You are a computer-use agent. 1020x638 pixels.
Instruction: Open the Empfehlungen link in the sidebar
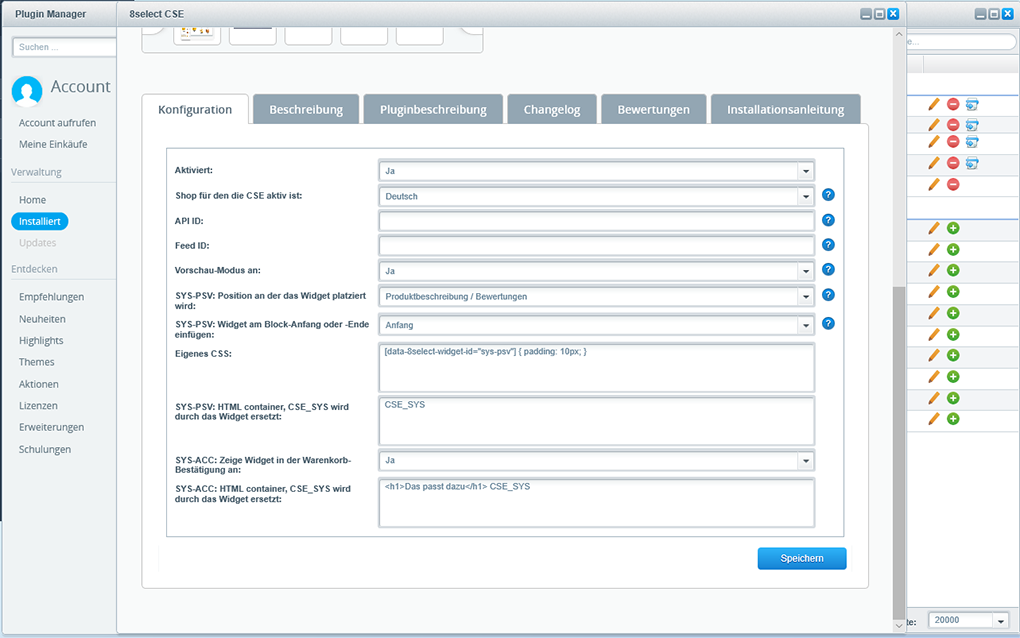point(51,297)
